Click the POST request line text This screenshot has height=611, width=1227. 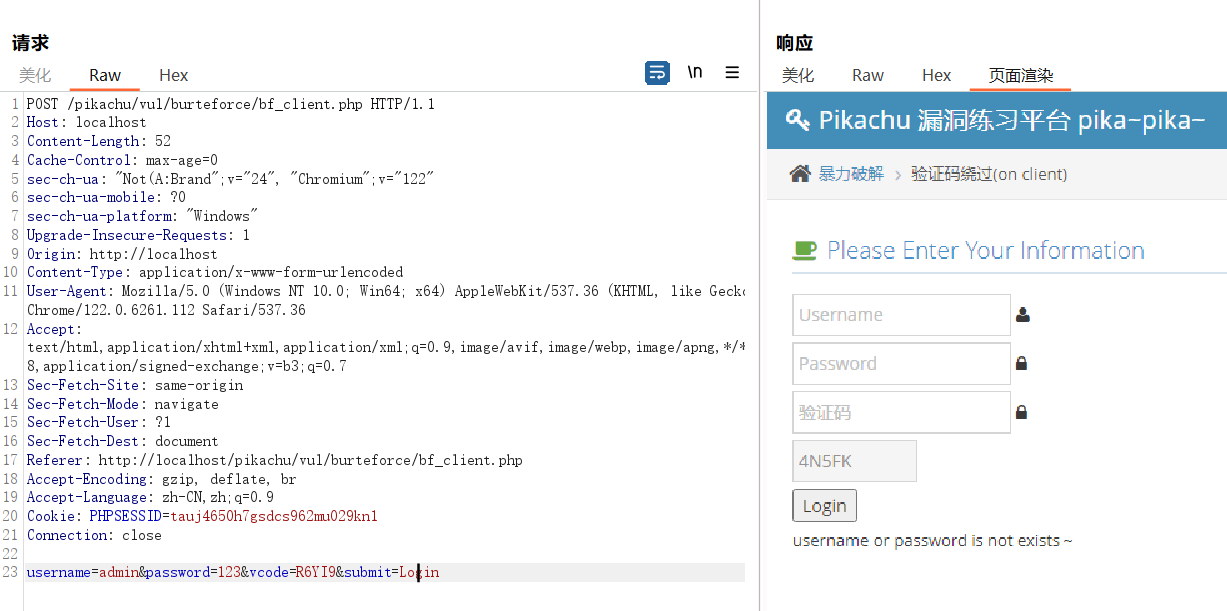click(x=231, y=104)
